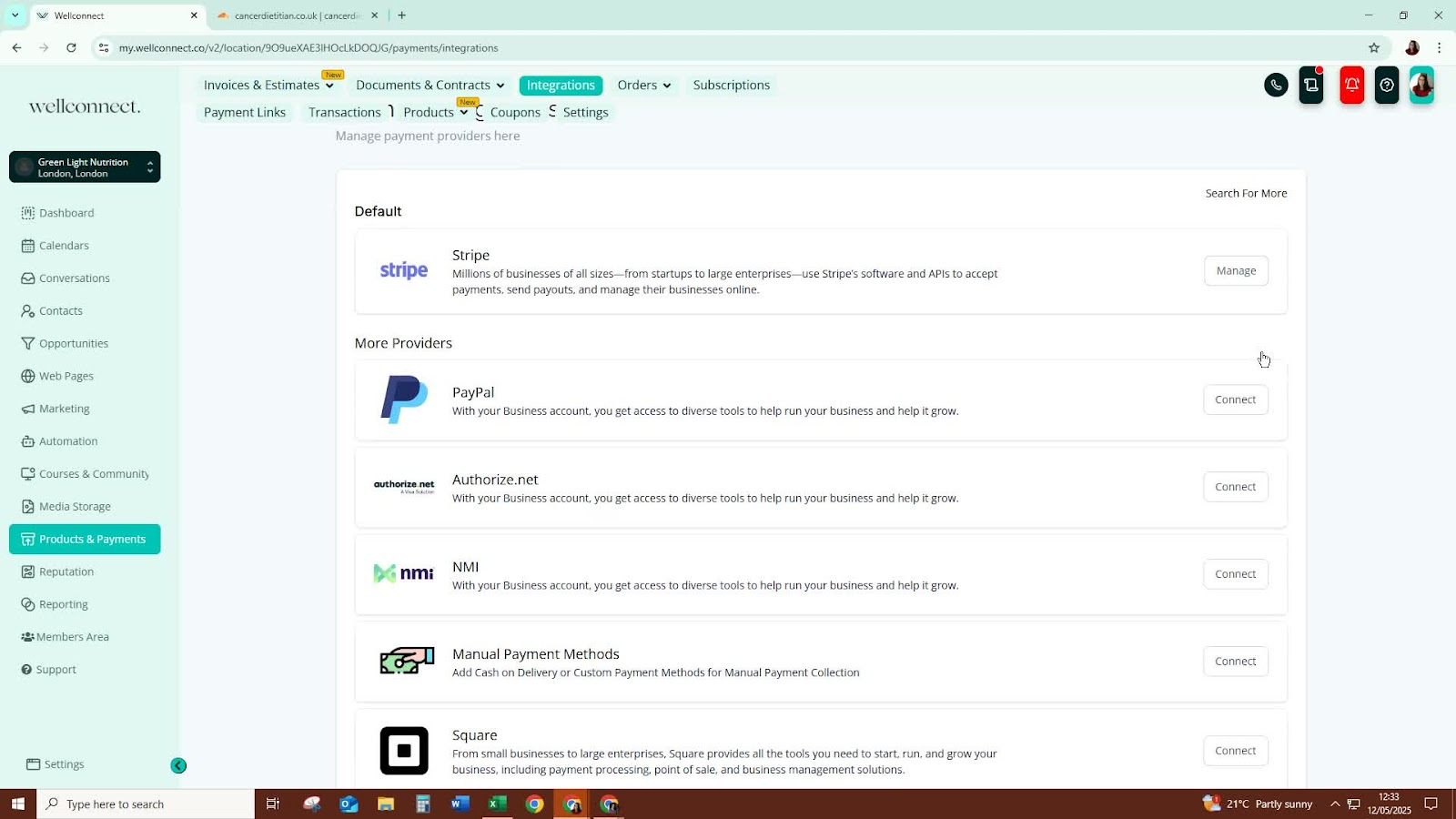Collapse the sidebar with the green arrow
The height and width of the screenshot is (819, 1456).
click(x=178, y=765)
